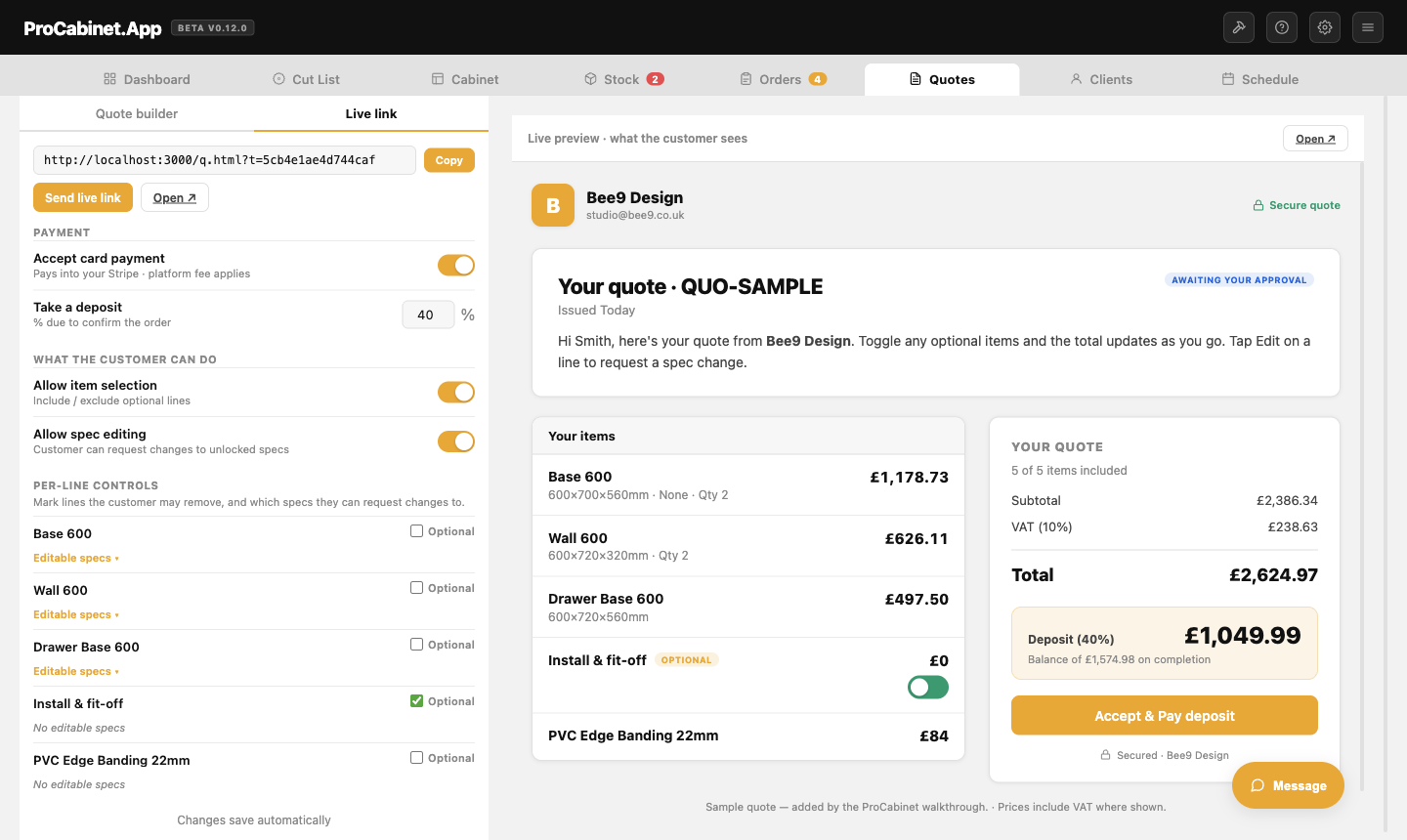The width and height of the screenshot is (1407, 840).
Task: Uncheck Optional for Install & fit-off
Action: [x=417, y=701]
